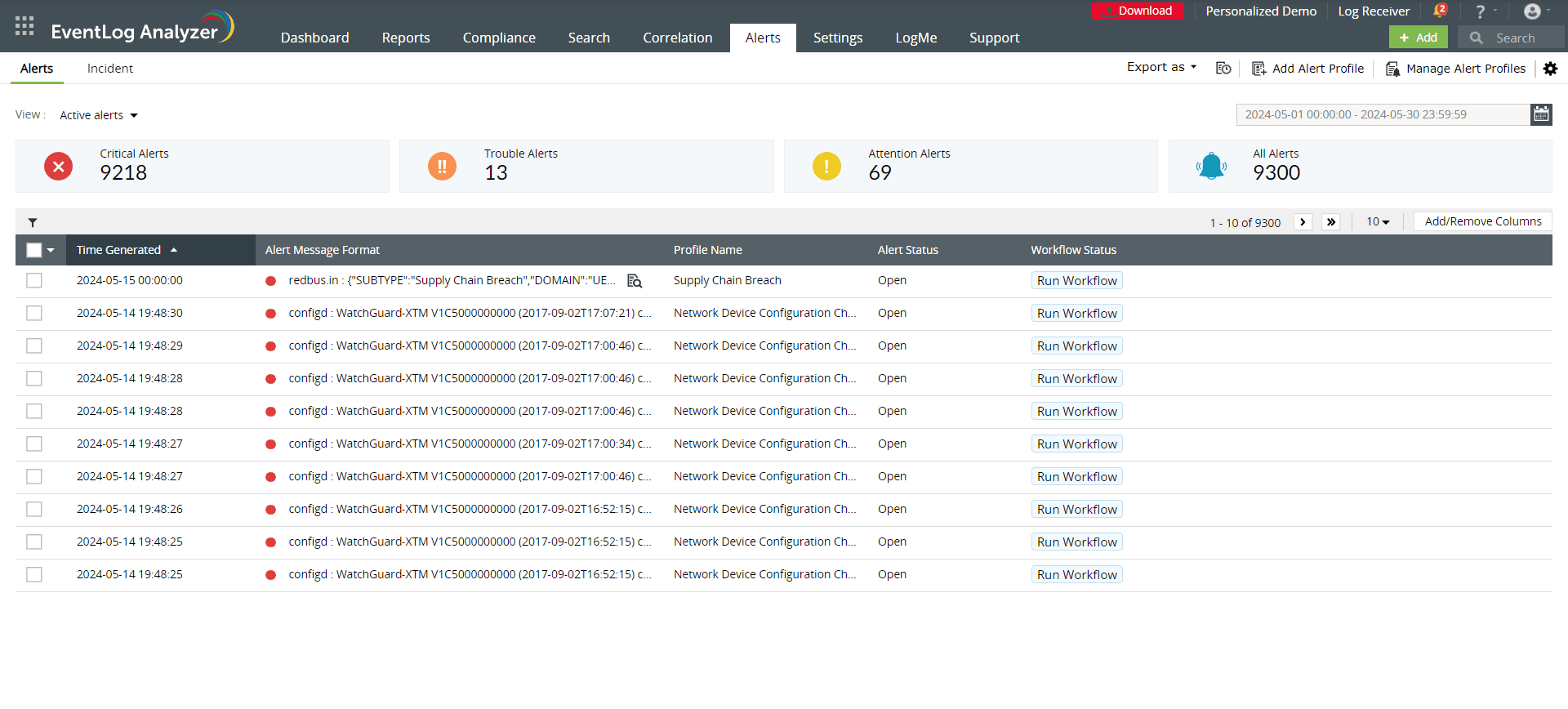The image size is (1568, 709).
Task: Click the search magnifier icon in top bar
Action: point(1476,38)
